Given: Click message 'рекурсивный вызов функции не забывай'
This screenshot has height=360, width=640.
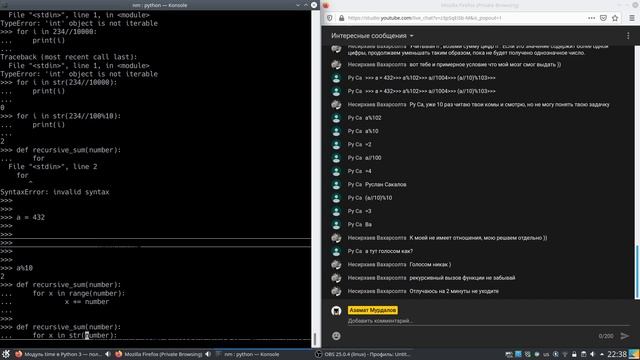Looking at the screenshot, I should point(462,278).
